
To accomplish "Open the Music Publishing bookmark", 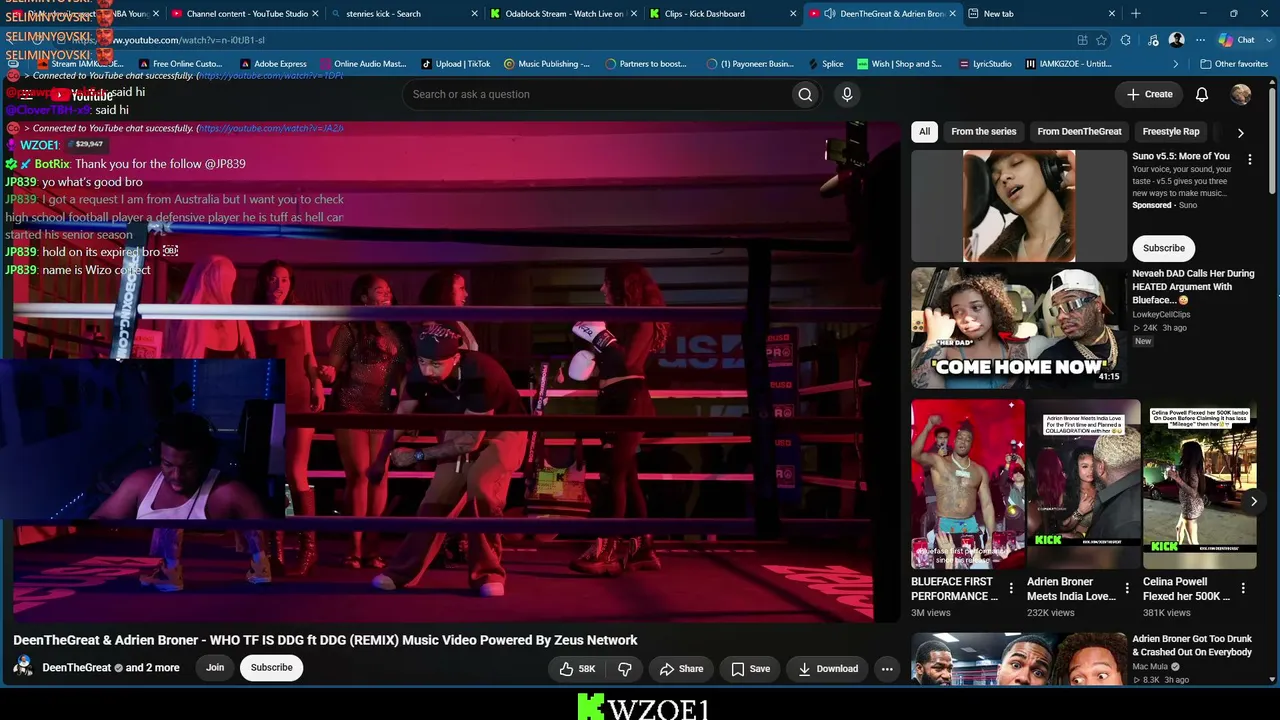I will 547,64.
